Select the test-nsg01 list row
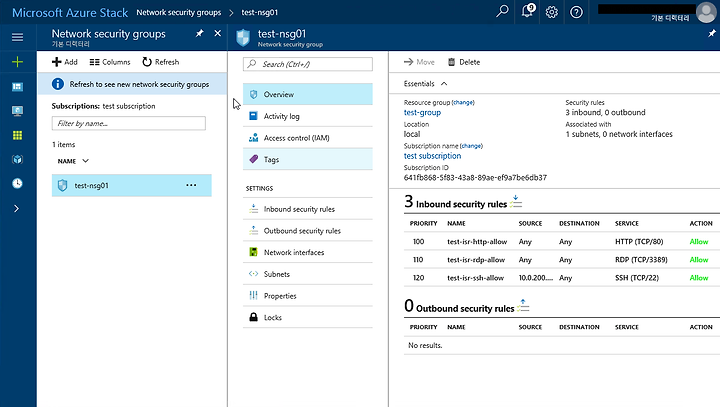Viewport: 720px width, 407px height. click(x=132, y=185)
